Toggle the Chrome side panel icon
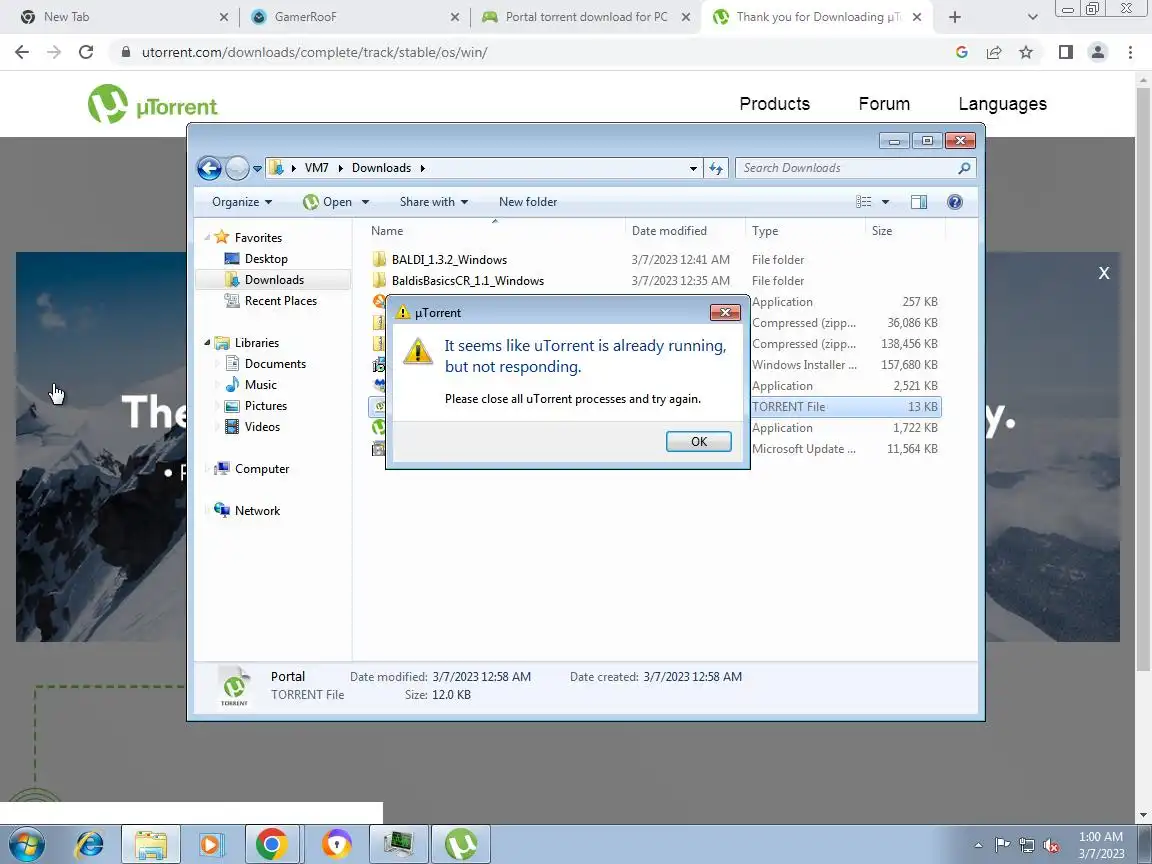The height and width of the screenshot is (864, 1152). tap(1065, 52)
